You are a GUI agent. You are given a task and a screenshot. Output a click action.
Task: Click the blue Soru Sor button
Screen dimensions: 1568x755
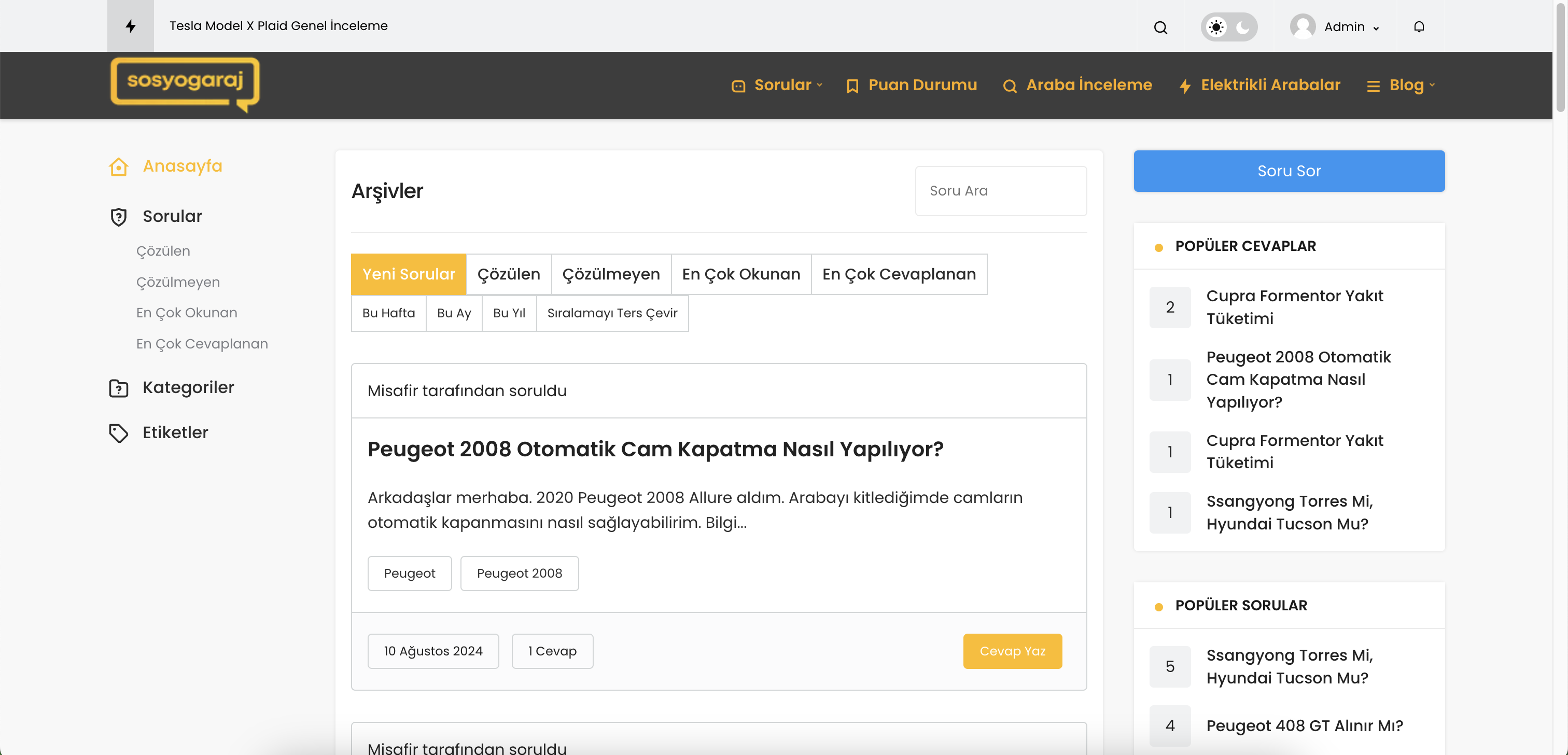(1289, 171)
